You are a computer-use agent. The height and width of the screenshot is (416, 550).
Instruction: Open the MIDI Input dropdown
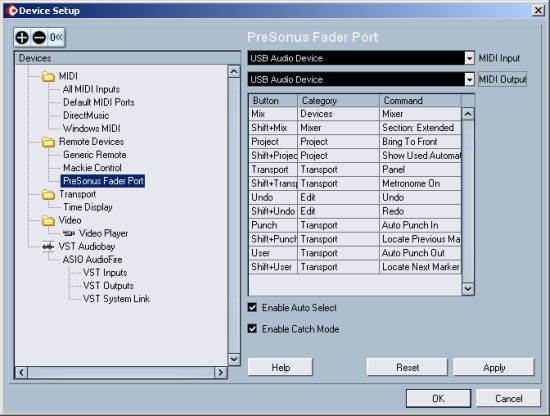coord(469,58)
